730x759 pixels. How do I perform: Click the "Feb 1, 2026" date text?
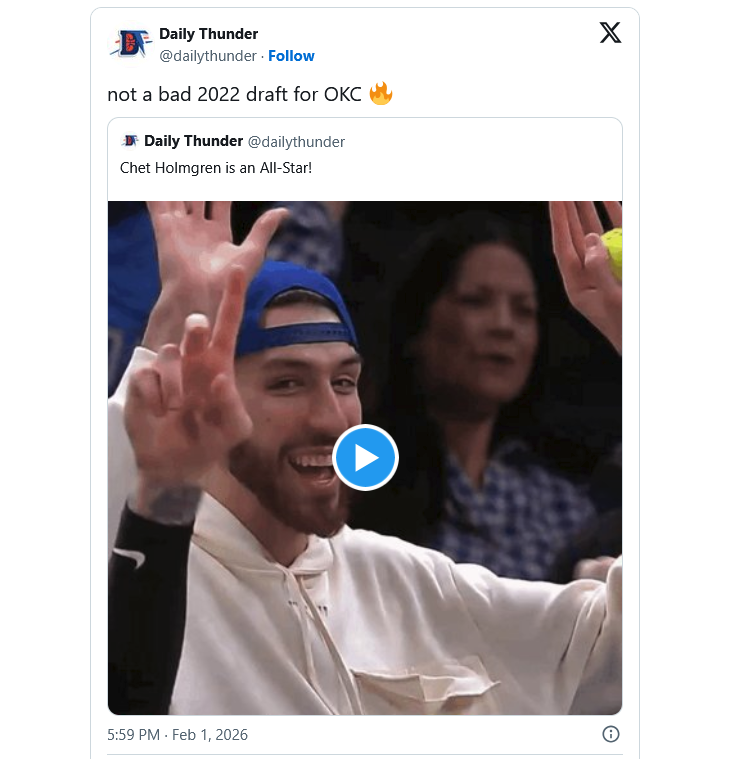pos(210,735)
